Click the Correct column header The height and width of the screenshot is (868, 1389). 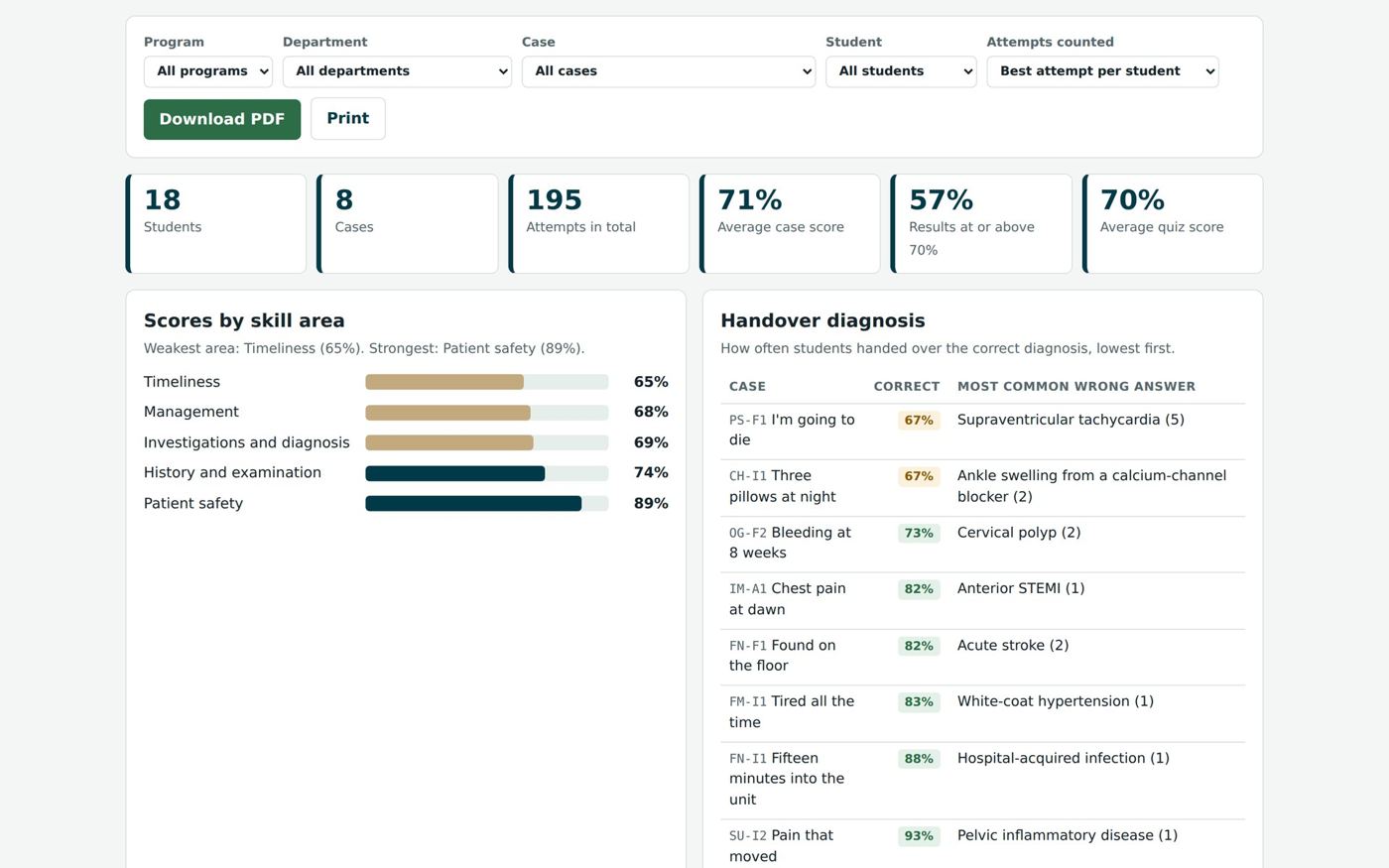click(906, 387)
